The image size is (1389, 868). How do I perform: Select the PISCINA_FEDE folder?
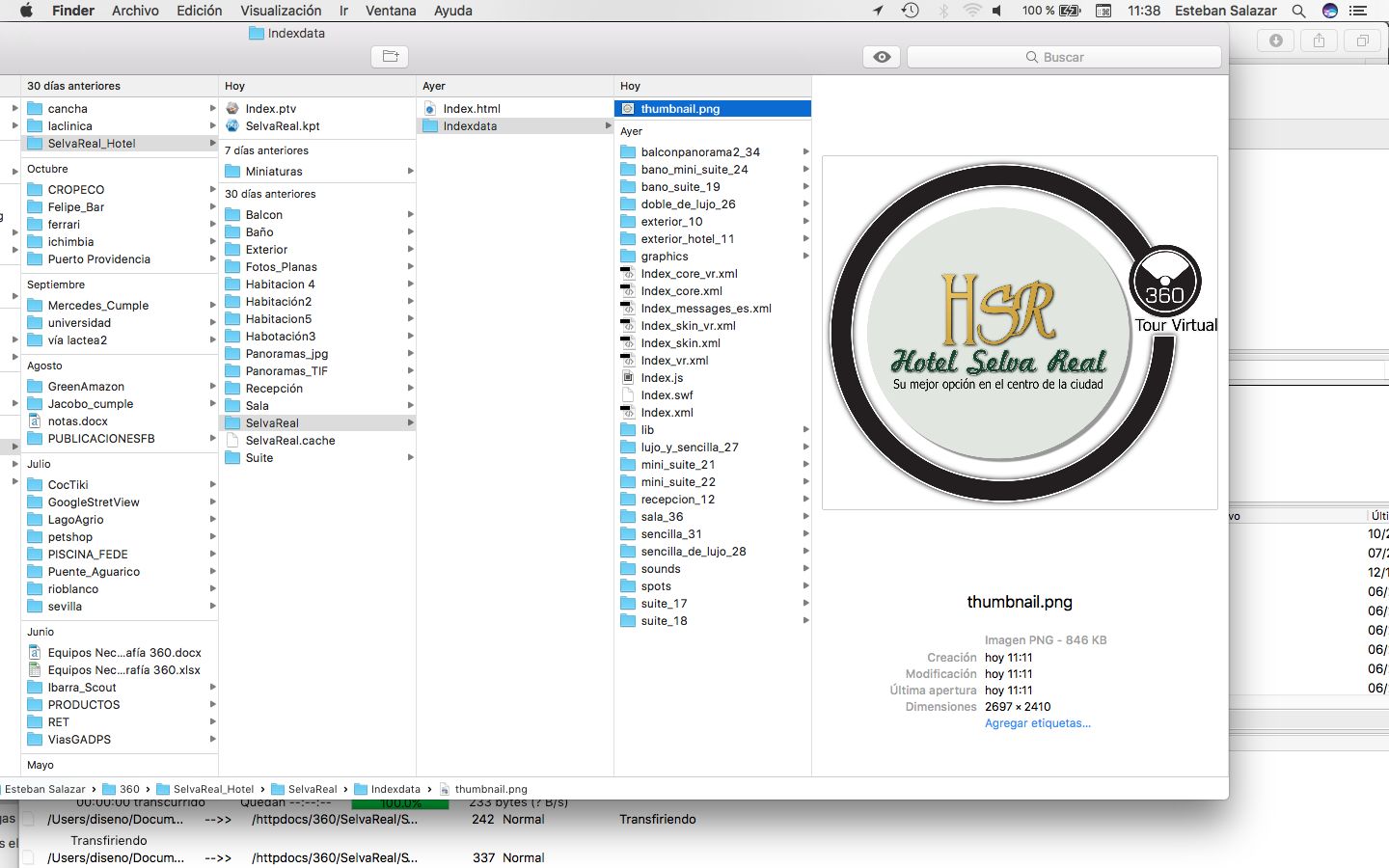[119, 555]
